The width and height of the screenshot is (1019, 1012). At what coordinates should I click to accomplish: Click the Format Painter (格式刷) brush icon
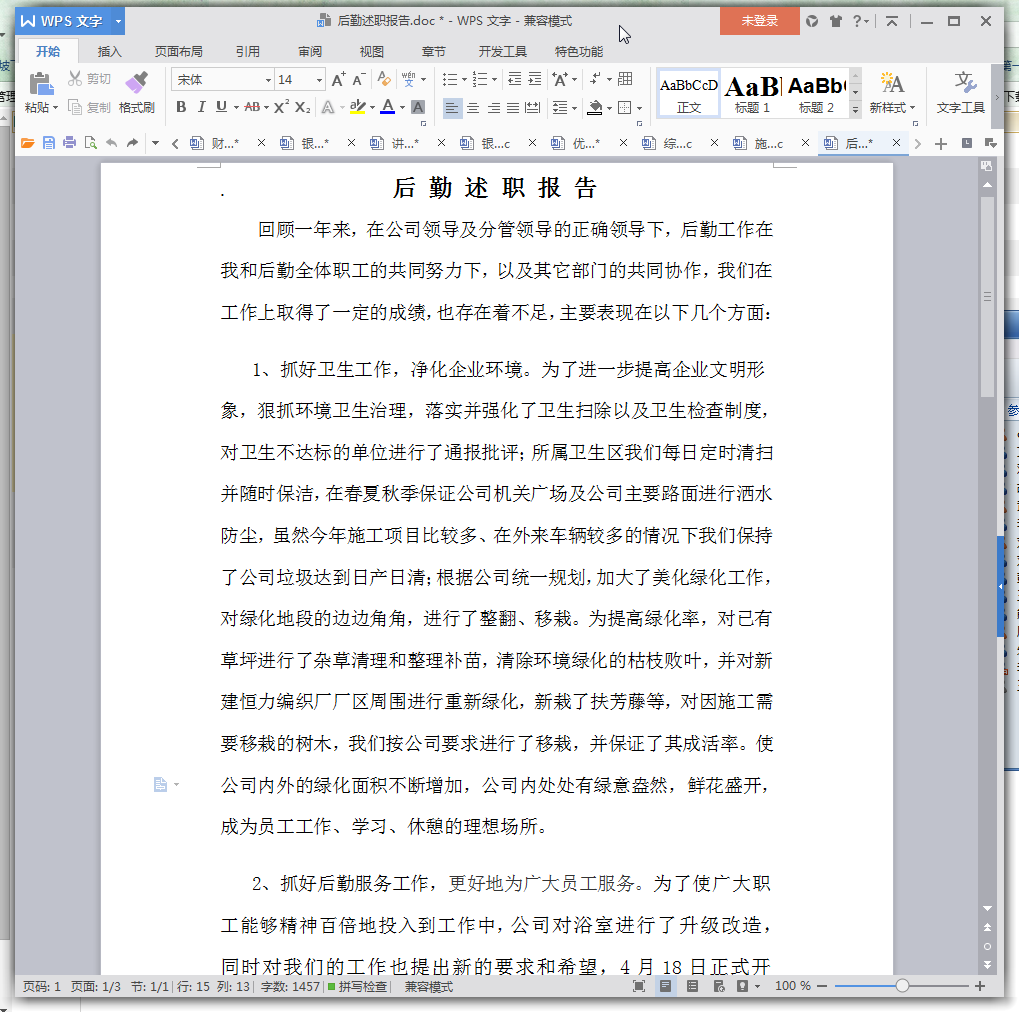click(x=136, y=83)
